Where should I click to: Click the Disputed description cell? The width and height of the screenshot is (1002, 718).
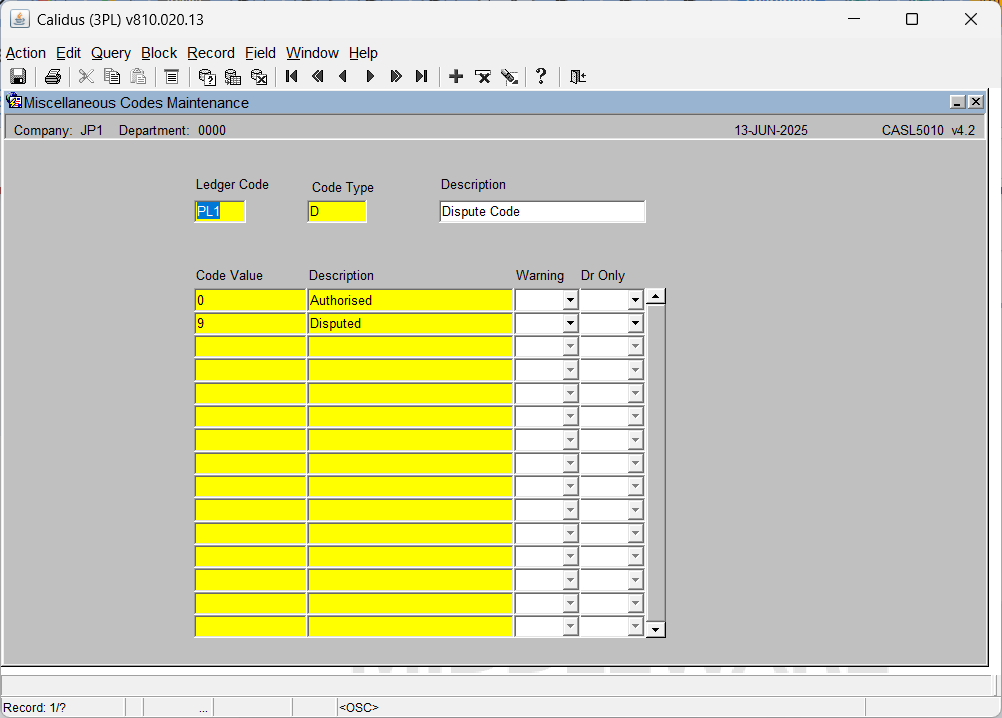coord(410,324)
